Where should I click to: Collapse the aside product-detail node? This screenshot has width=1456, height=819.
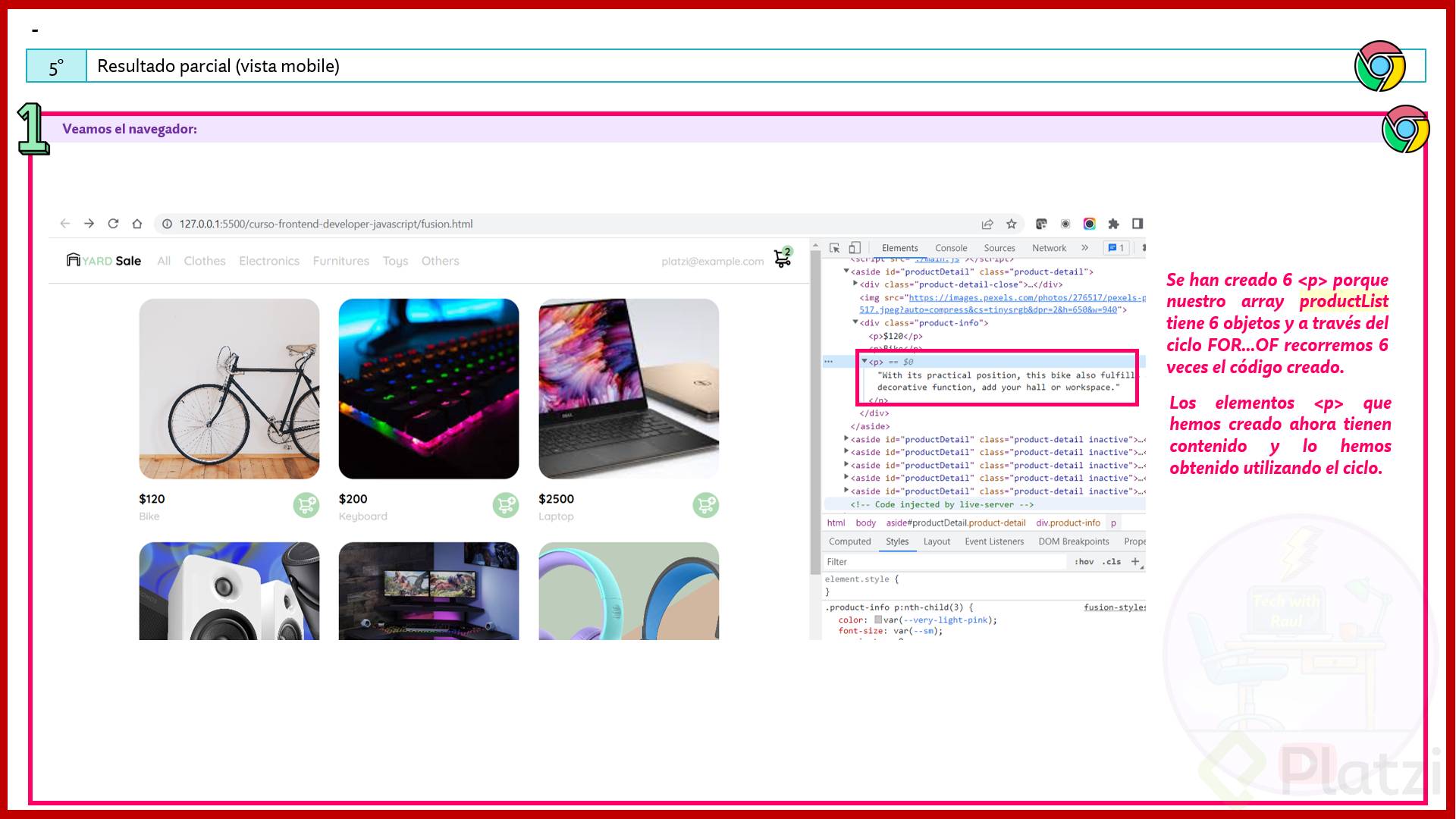[x=846, y=271]
